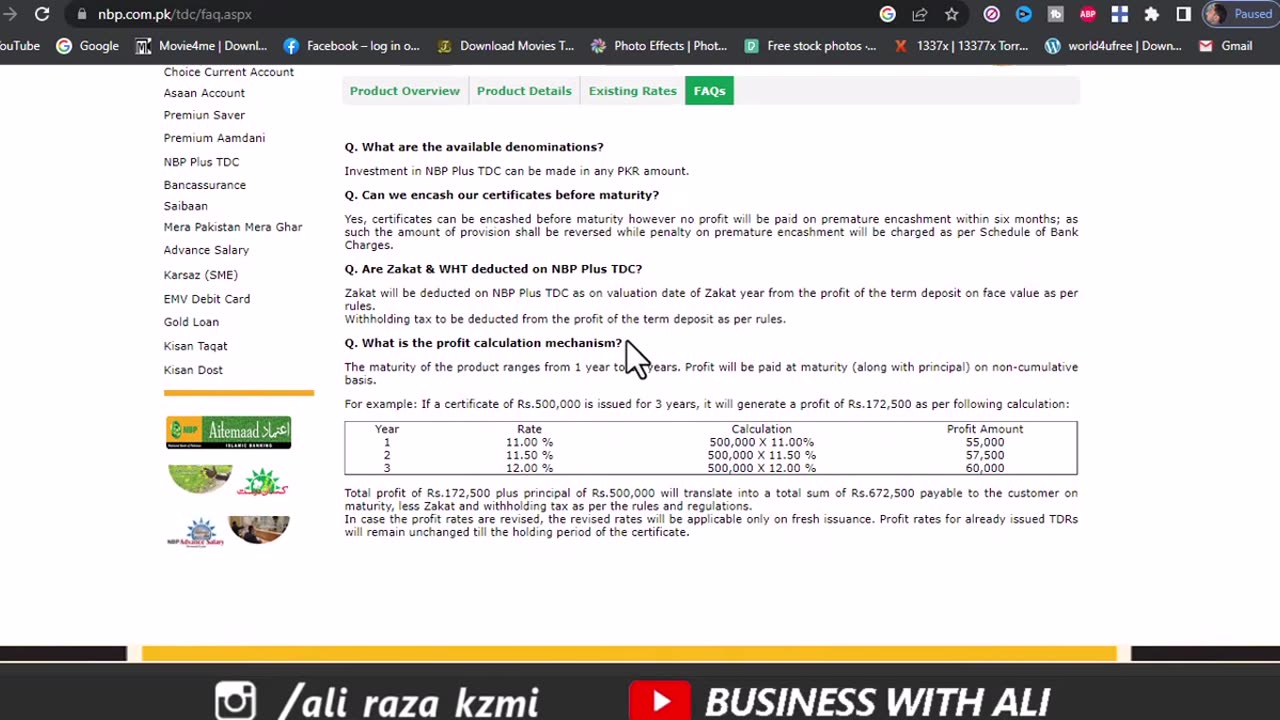Click the 500,000 X 12.00 % calculation

tap(761, 468)
